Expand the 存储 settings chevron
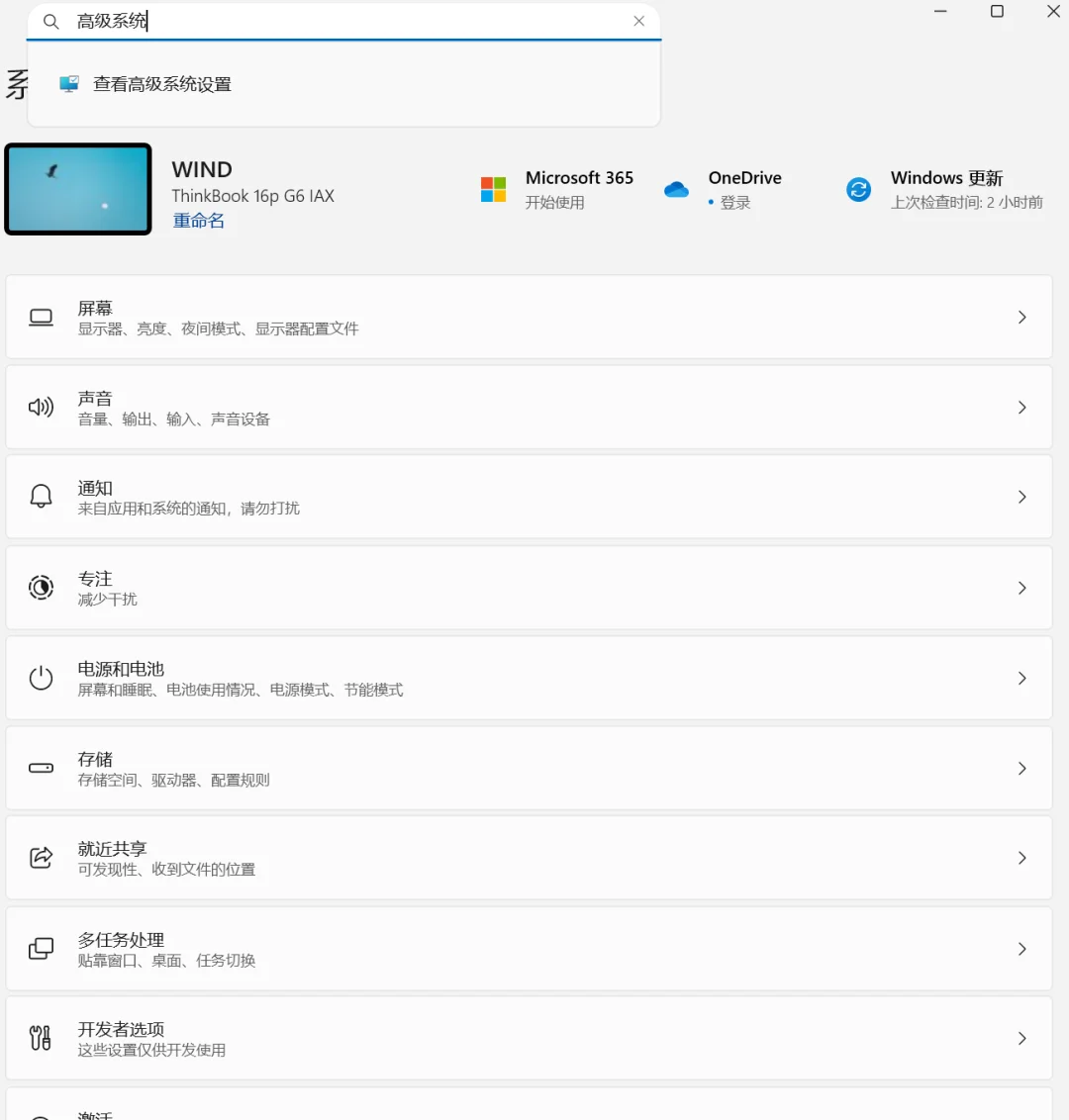Viewport: 1069px width, 1120px height. point(1022,768)
